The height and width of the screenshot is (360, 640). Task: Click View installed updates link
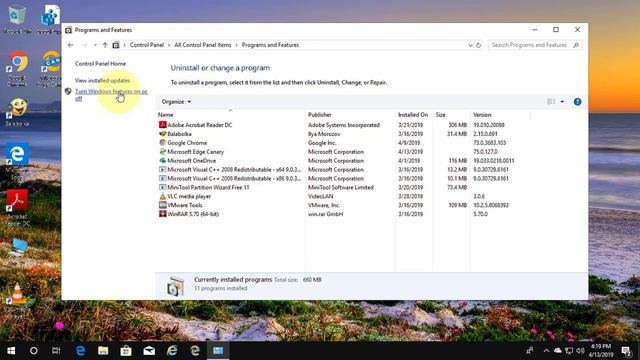coord(102,80)
